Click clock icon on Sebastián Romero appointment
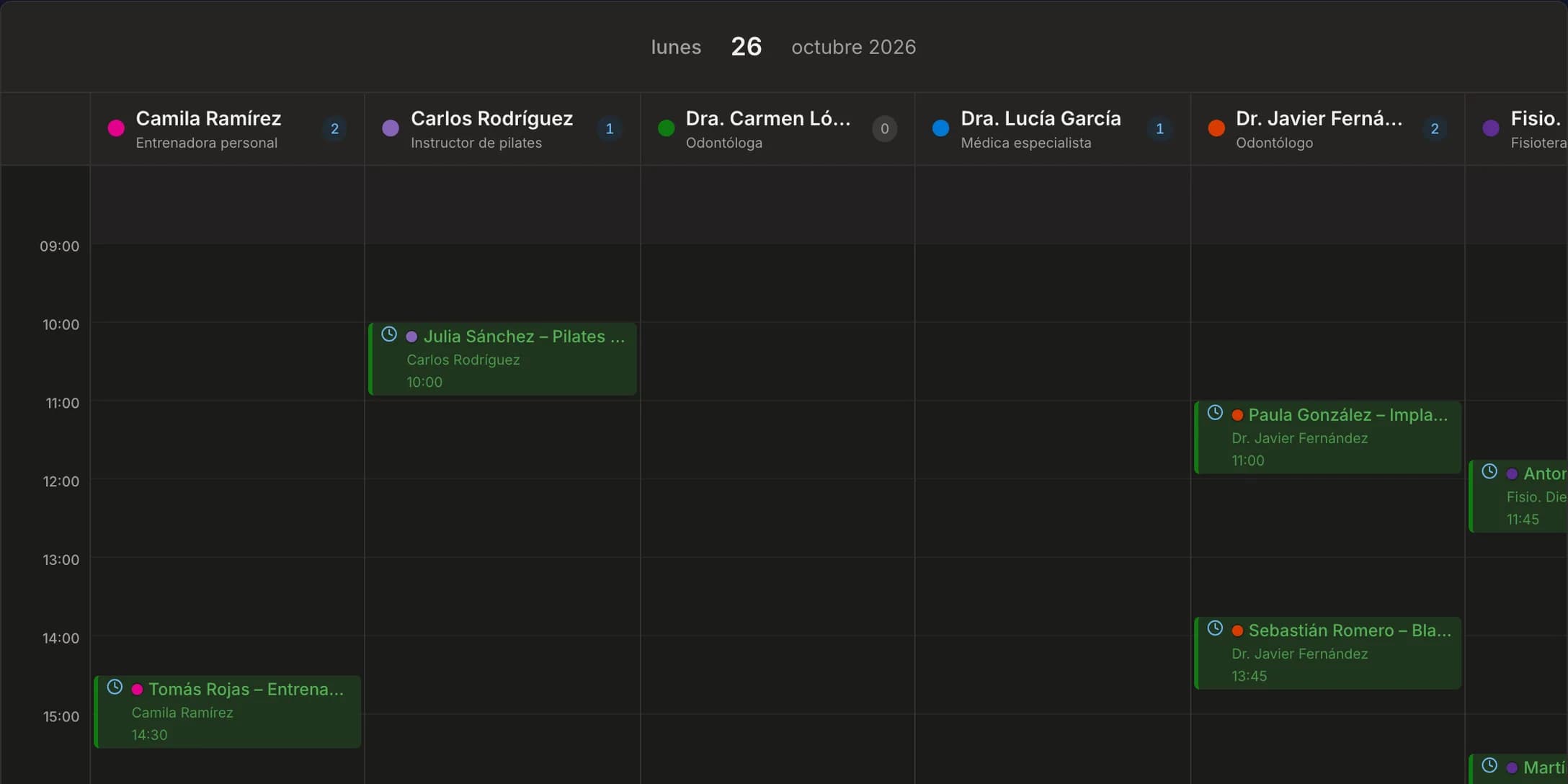1568x784 pixels. coord(1215,628)
